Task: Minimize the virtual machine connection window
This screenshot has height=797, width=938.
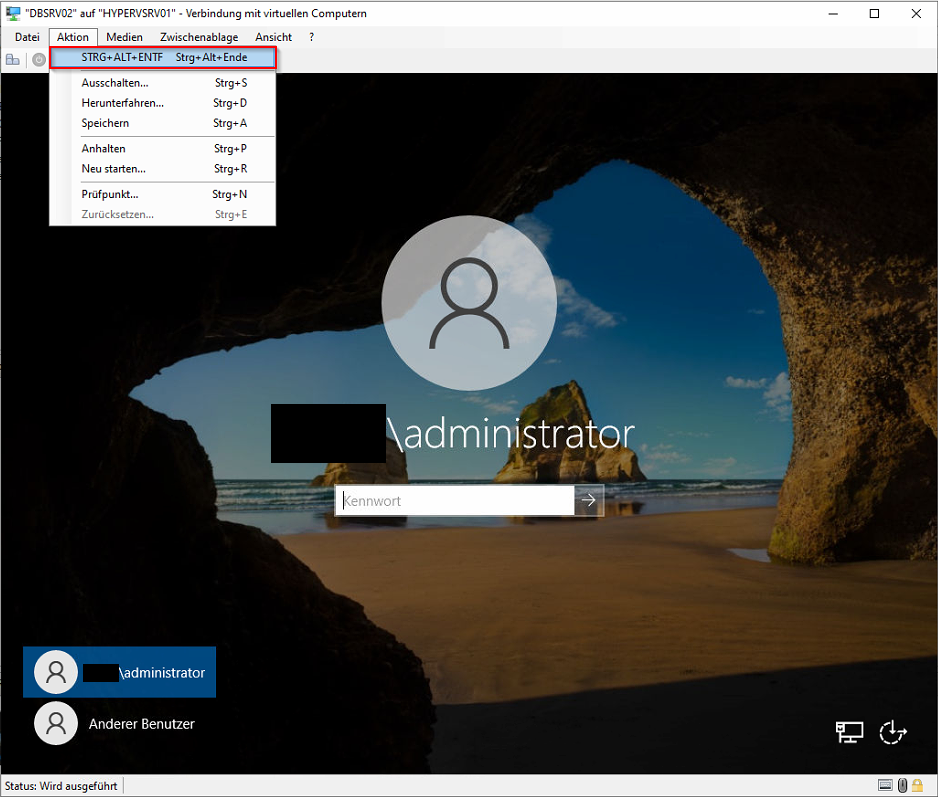Action: coord(833,13)
